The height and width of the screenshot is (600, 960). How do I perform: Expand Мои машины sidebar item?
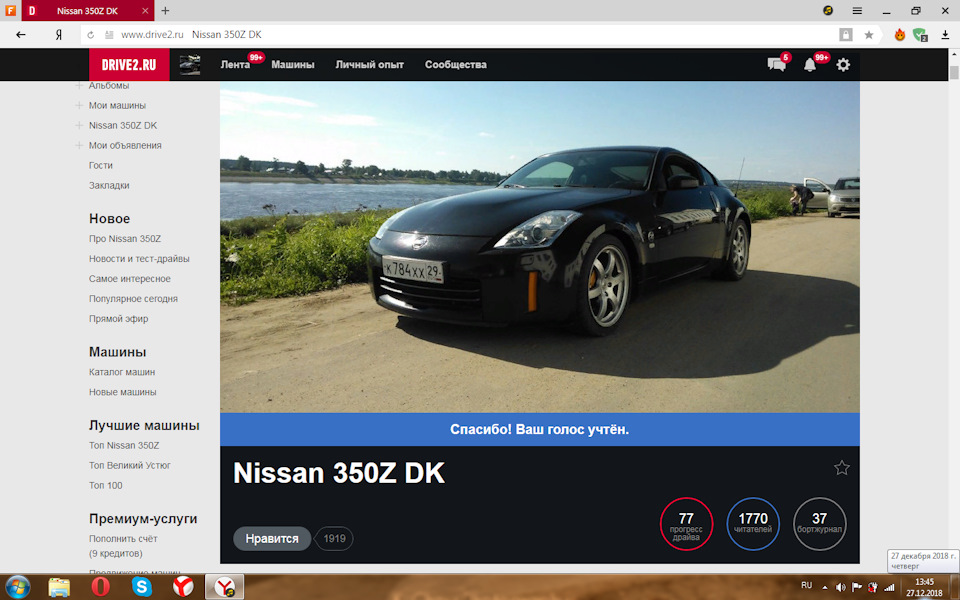(78, 105)
